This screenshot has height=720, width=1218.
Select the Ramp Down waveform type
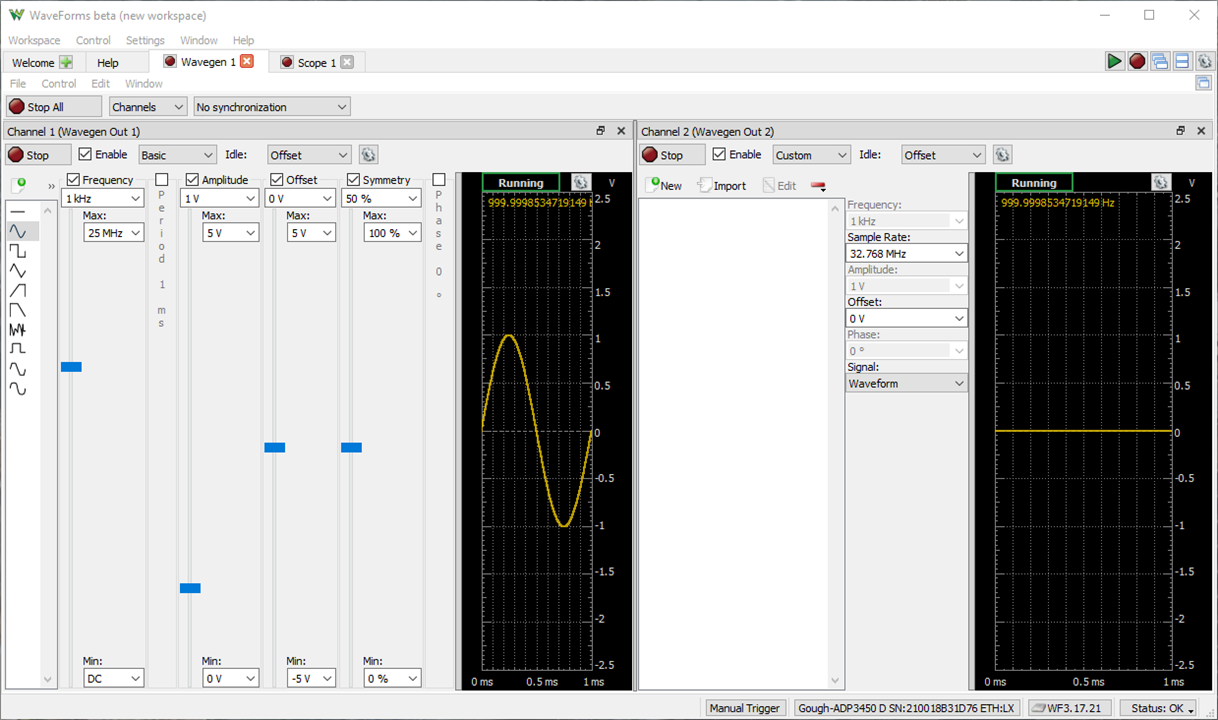[18, 309]
